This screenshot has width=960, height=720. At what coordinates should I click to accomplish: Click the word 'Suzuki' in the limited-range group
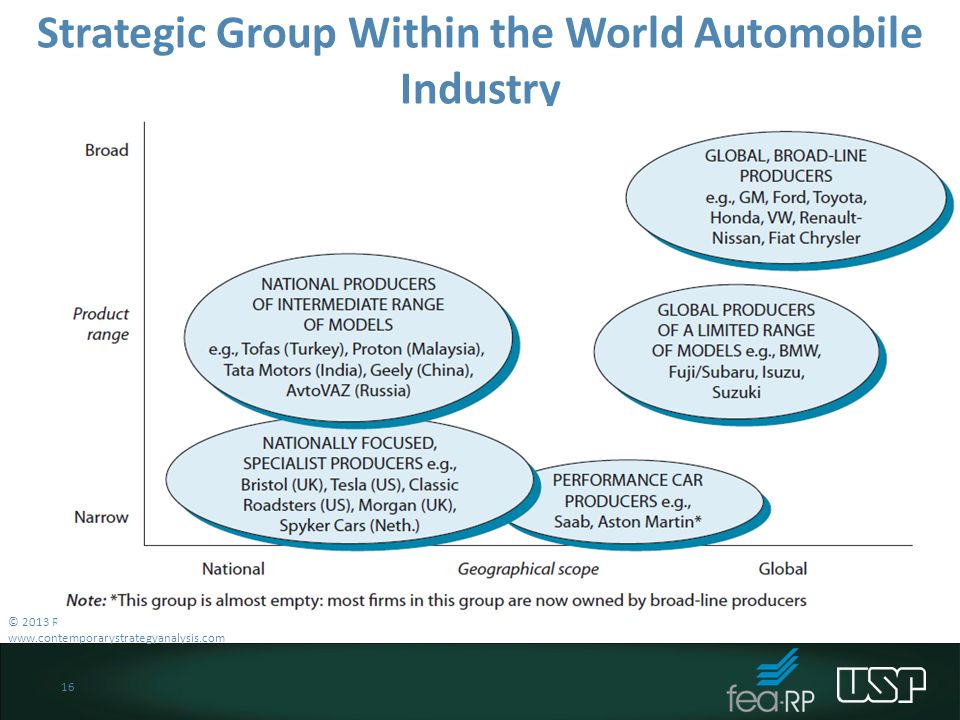click(737, 392)
